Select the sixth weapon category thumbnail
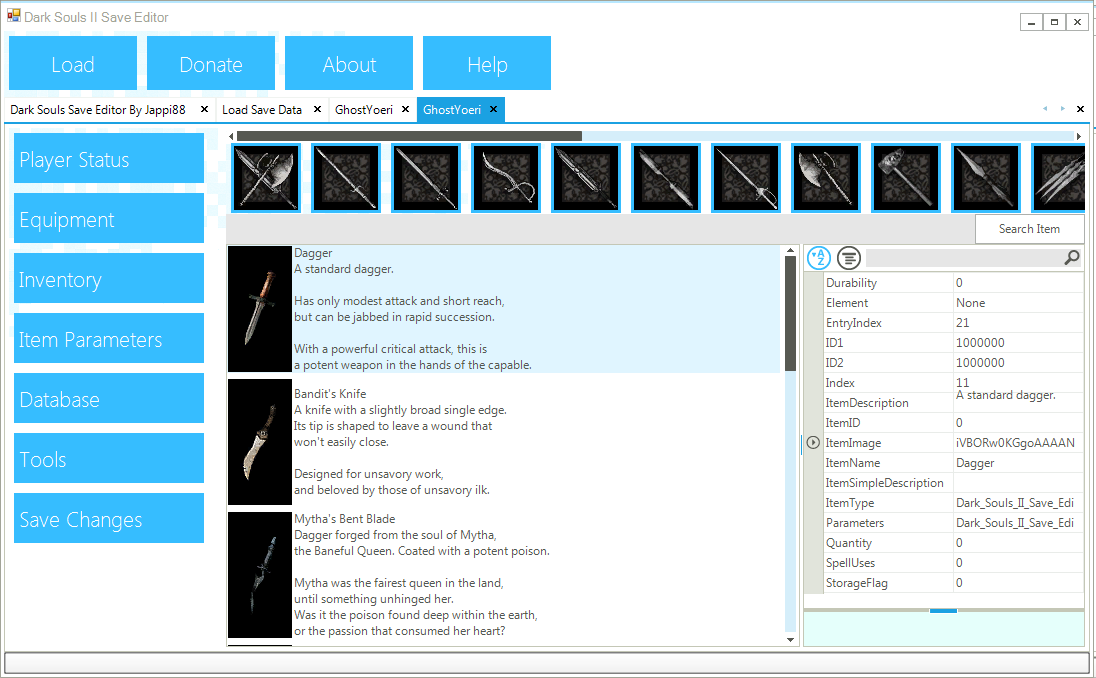 (x=666, y=178)
